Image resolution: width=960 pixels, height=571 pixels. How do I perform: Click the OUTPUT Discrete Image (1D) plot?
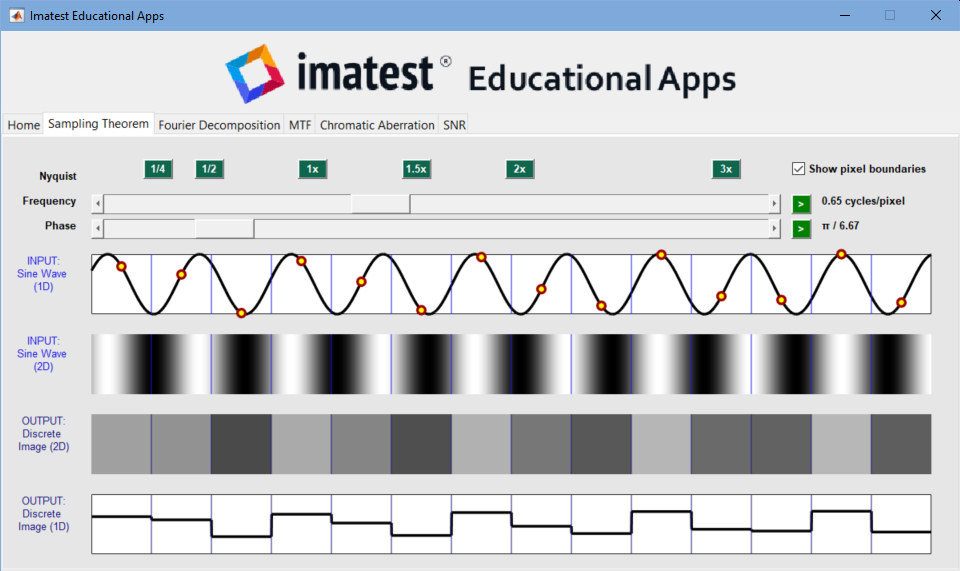coord(511,524)
